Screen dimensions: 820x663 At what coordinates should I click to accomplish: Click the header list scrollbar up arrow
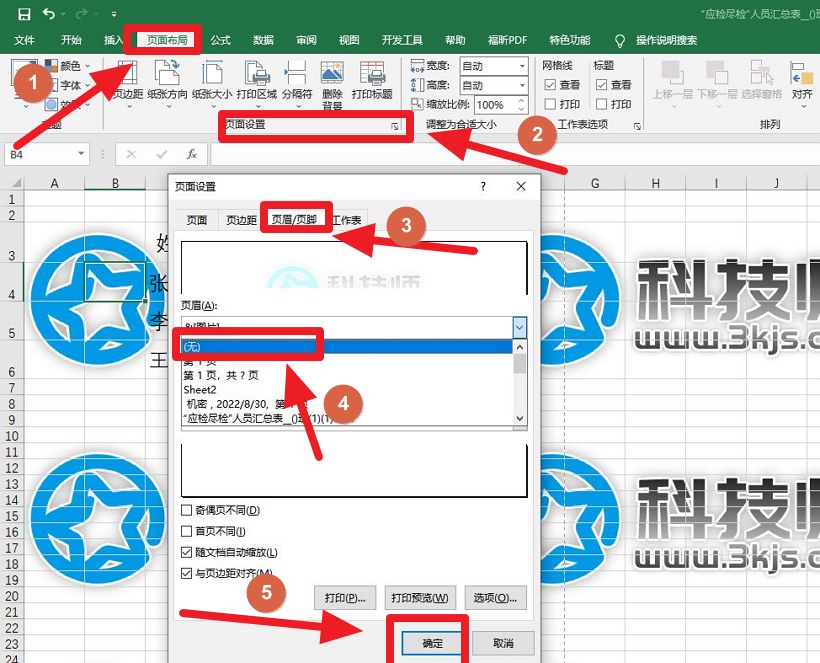[x=520, y=347]
